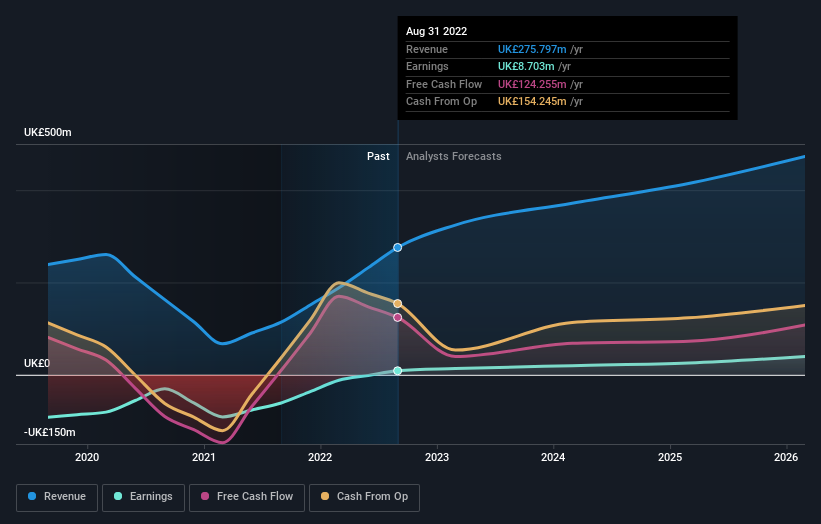Click the Analysts Forecasts label
Screen dimensions: 821x524
tap(453, 156)
